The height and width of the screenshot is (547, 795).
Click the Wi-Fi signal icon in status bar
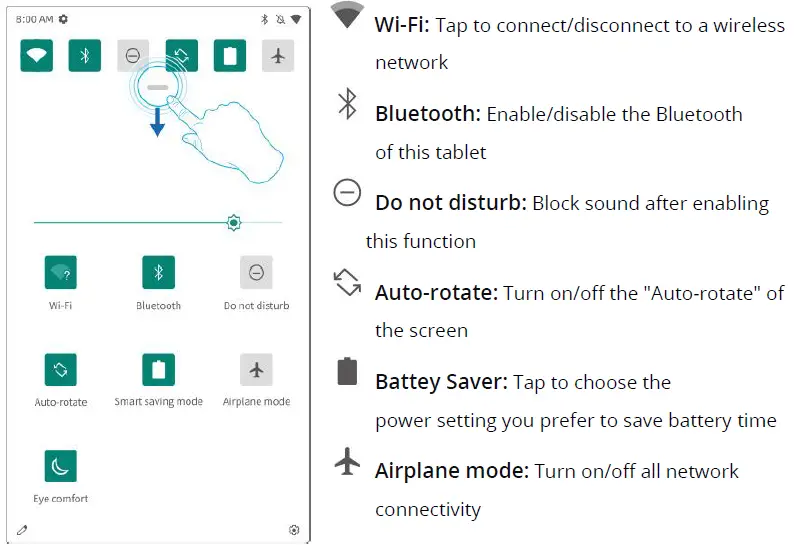(296, 19)
